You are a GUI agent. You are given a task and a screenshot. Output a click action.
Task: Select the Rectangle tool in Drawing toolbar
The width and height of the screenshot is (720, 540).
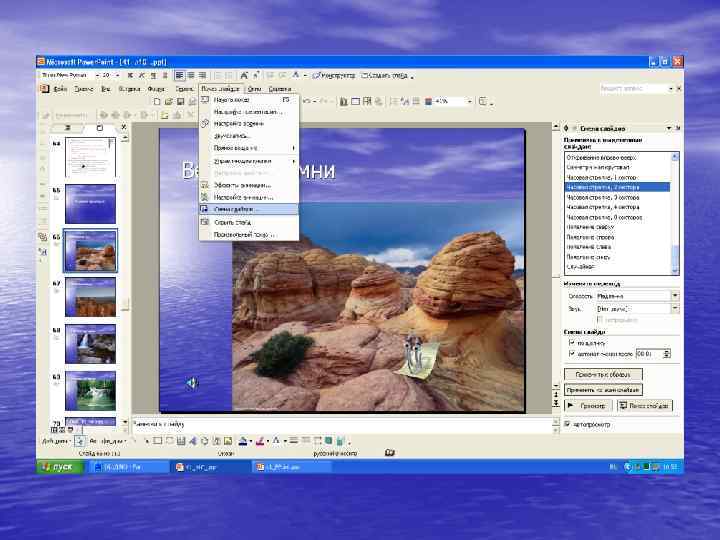pyautogui.click(x=158, y=441)
